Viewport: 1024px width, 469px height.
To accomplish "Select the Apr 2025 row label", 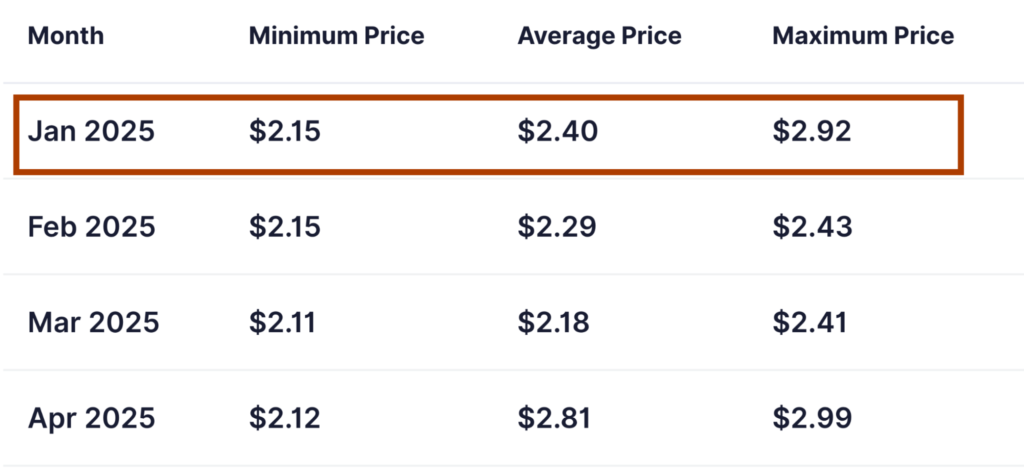I will coord(91,418).
